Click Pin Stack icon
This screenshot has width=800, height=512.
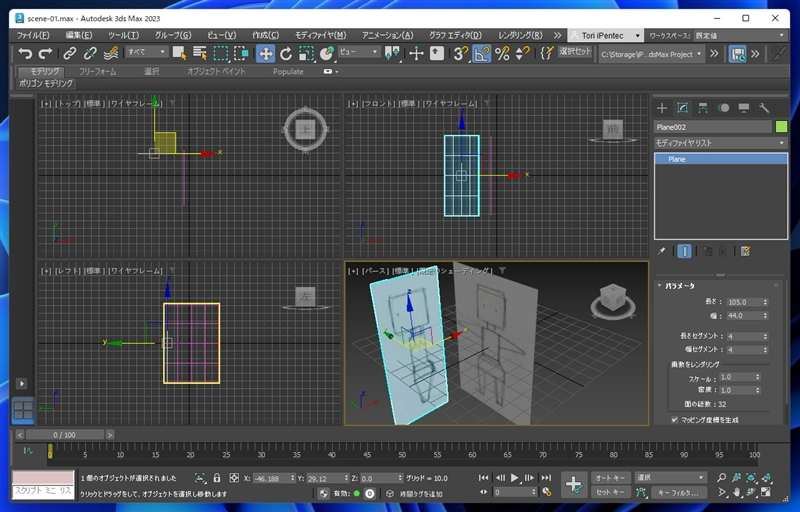point(662,251)
